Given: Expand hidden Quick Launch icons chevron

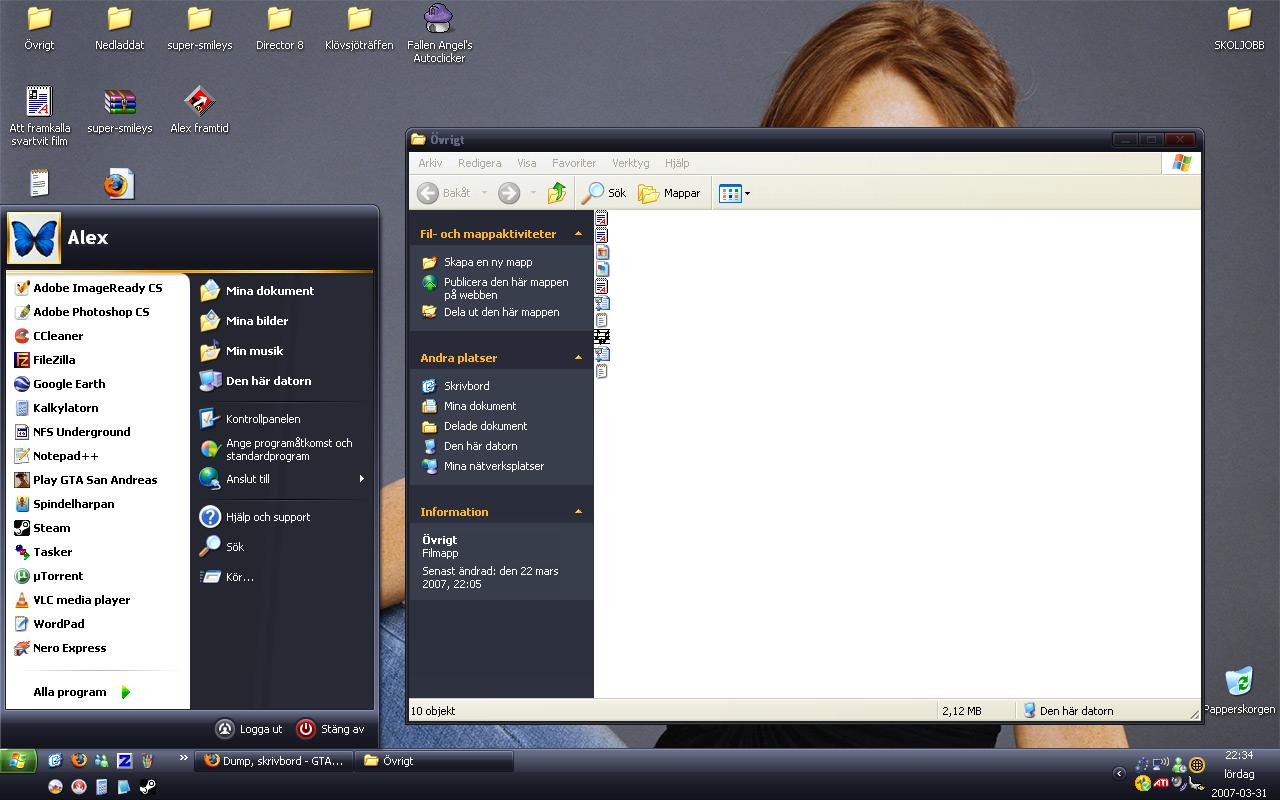Looking at the screenshot, I should [x=183, y=758].
